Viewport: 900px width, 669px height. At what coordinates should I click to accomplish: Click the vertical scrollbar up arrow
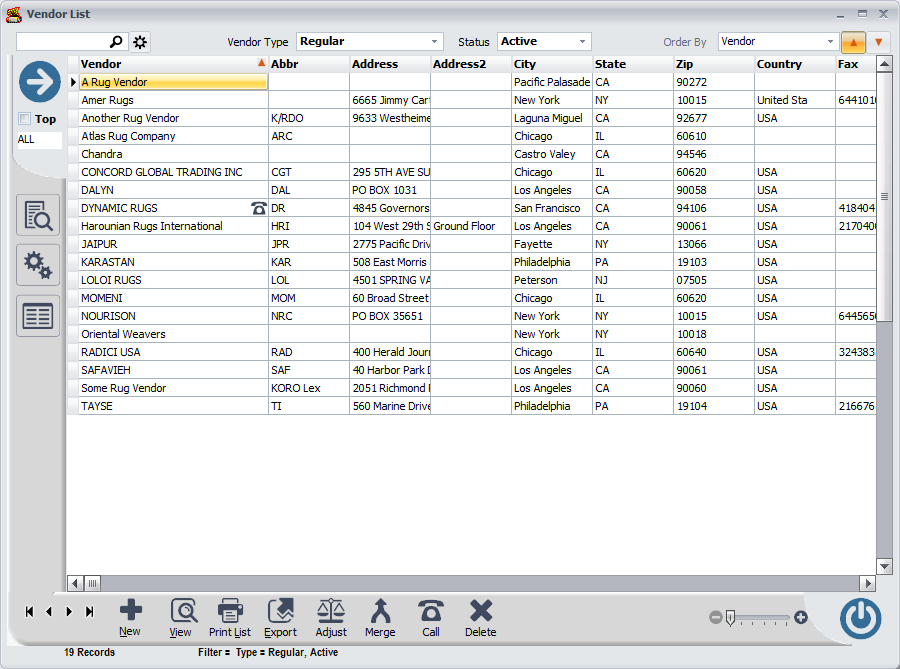click(x=885, y=64)
